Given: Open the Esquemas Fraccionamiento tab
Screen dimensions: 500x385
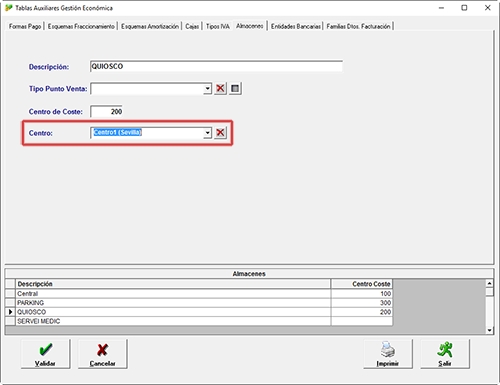Looking at the screenshot, I should click(81, 26).
